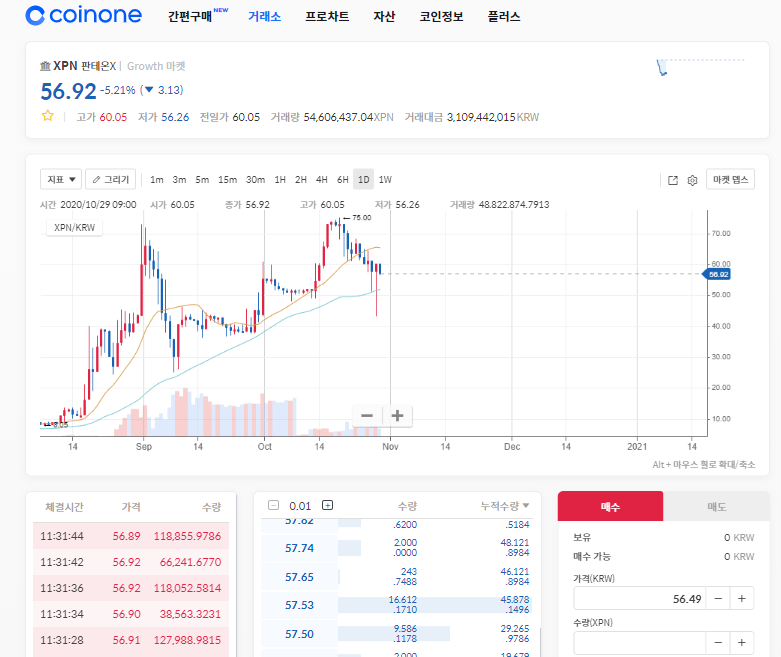The width and height of the screenshot is (781, 657).
Task: Click the 체결시간 column header
Action: pos(64,507)
